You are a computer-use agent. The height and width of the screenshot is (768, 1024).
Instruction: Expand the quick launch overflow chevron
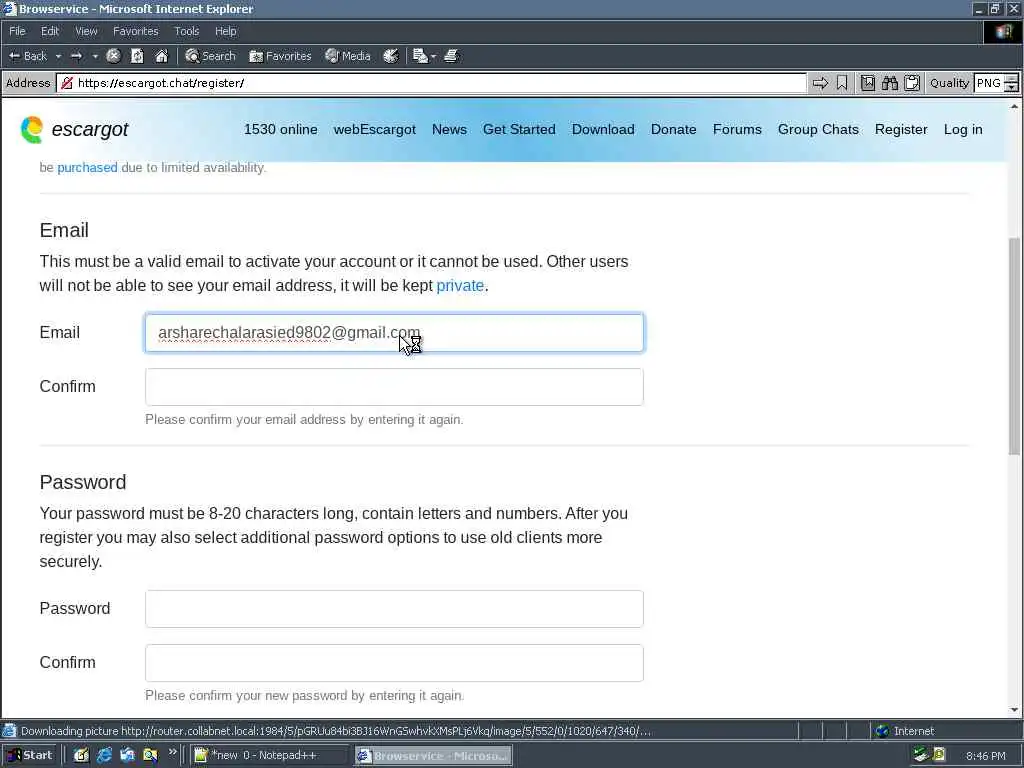coord(172,752)
